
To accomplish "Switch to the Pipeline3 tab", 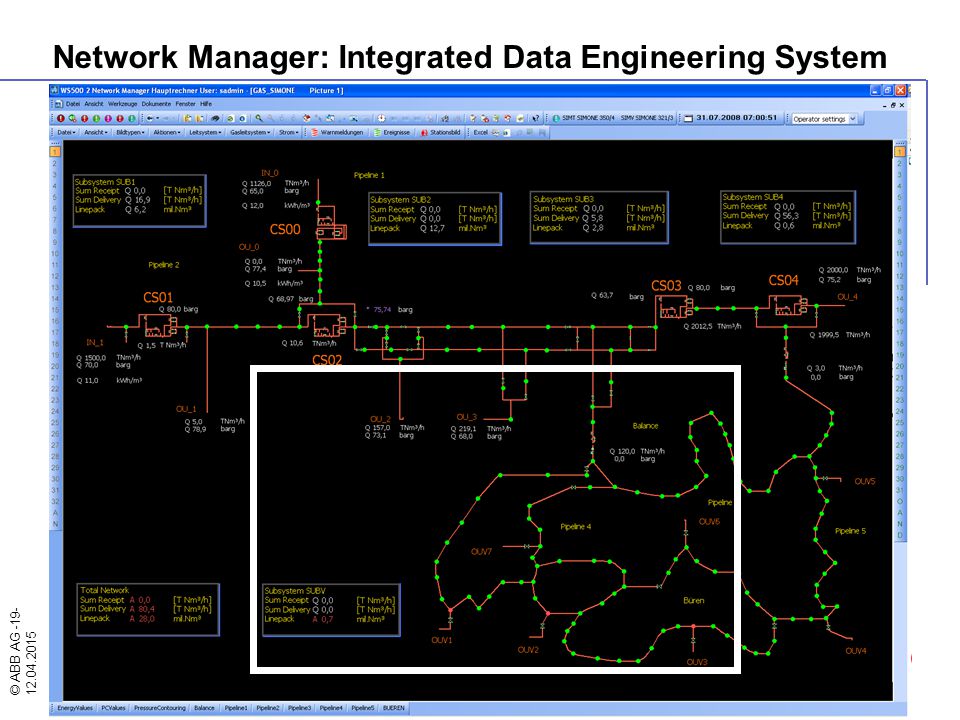I will (299, 708).
